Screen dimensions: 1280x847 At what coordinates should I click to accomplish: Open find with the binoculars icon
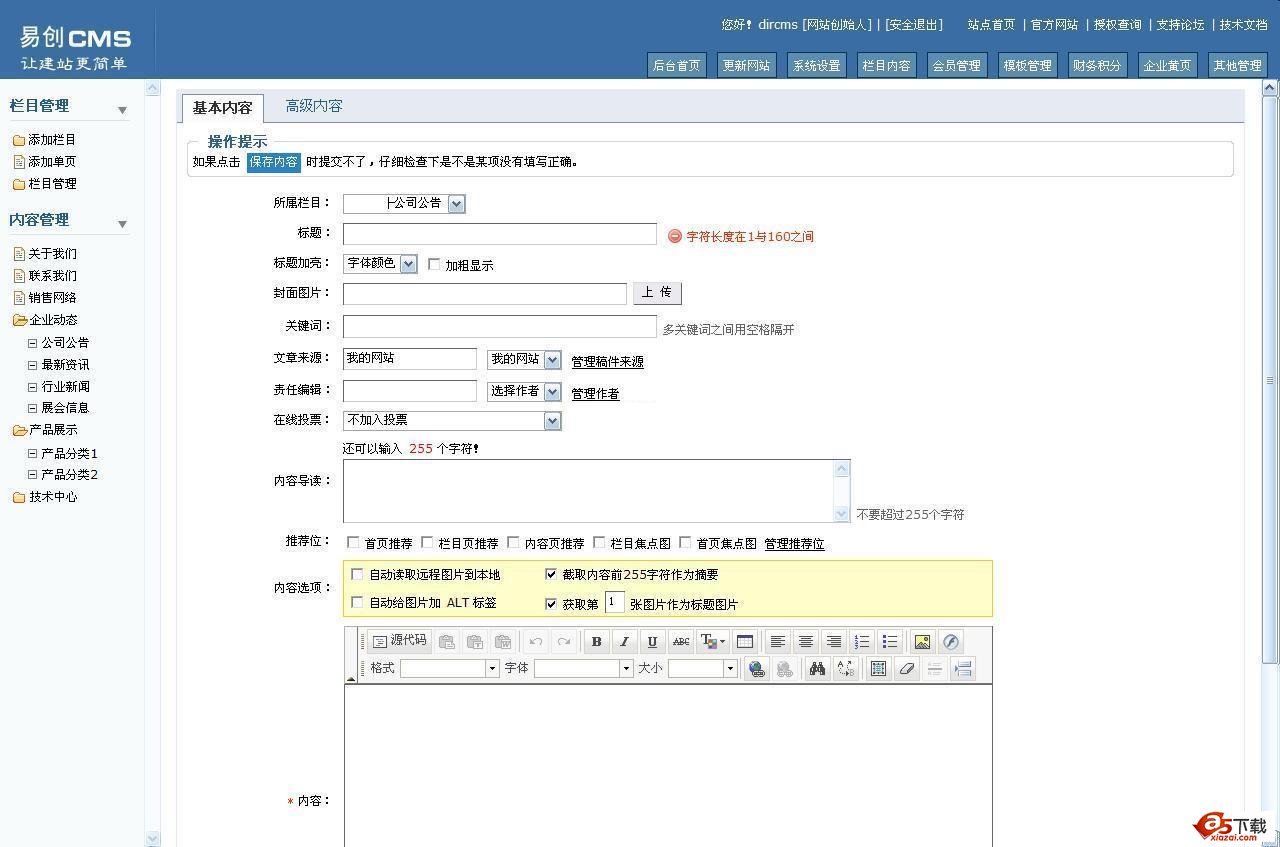click(817, 669)
